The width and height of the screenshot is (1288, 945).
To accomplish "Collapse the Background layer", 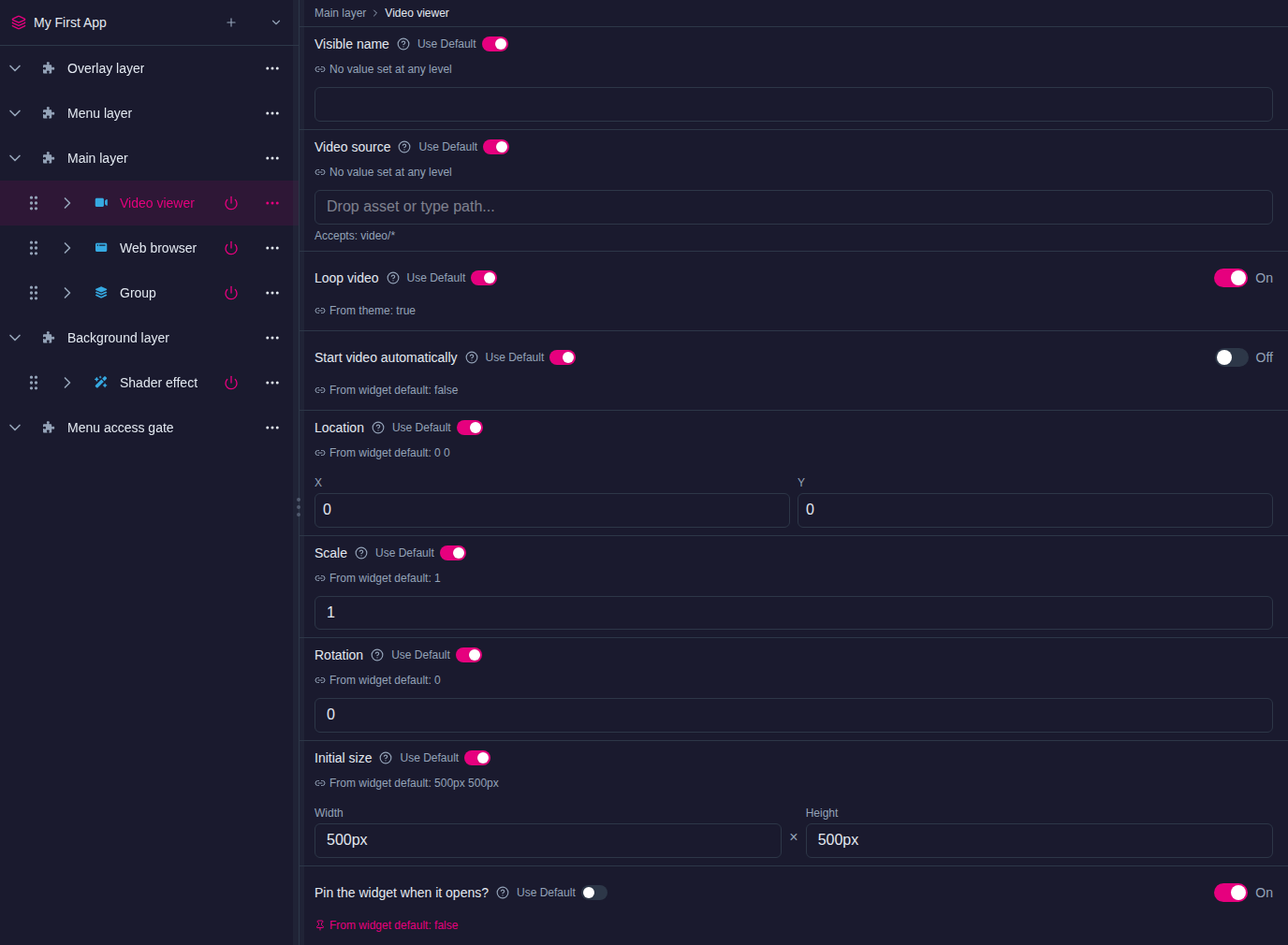I will tap(15, 338).
